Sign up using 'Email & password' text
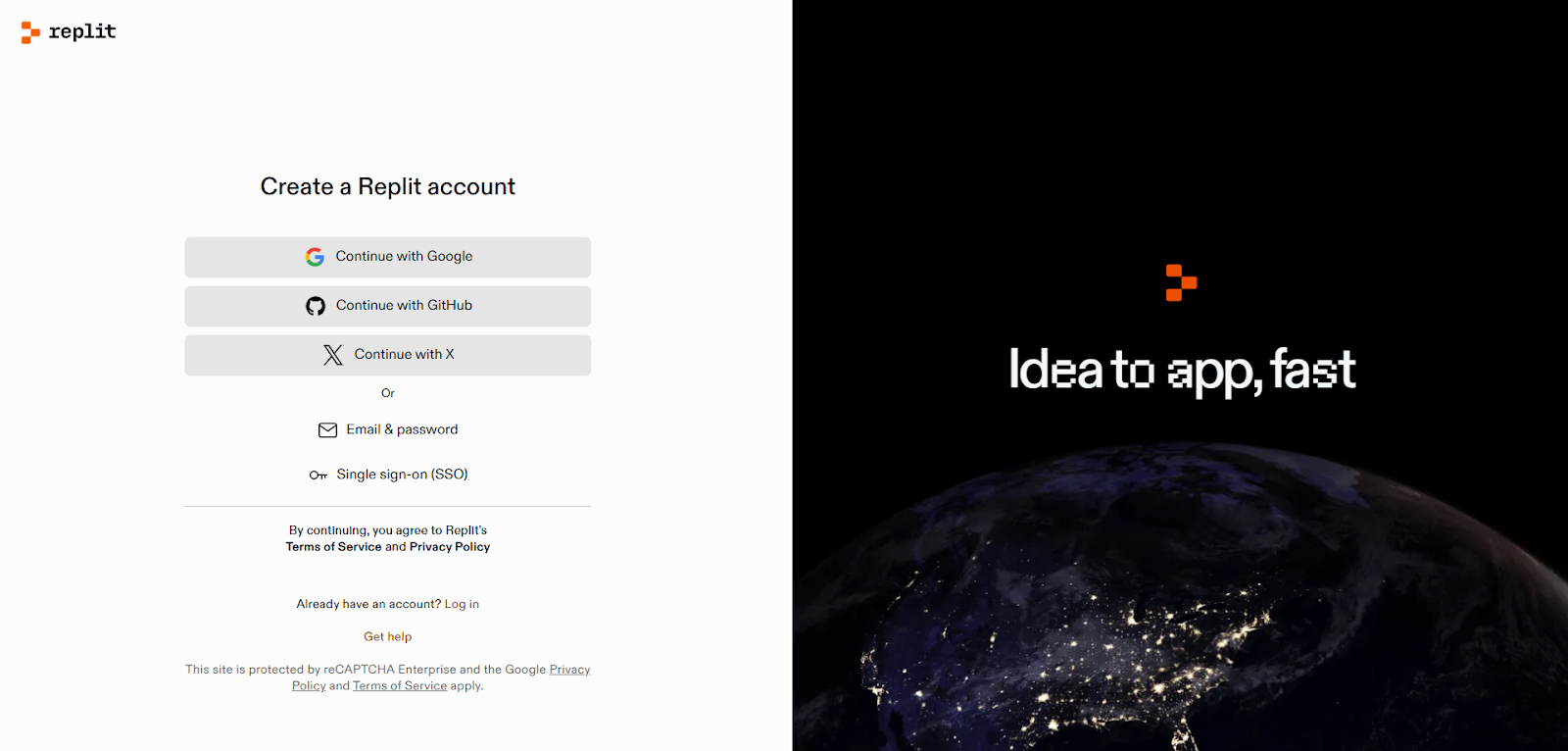The image size is (1568, 751). click(402, 429)
